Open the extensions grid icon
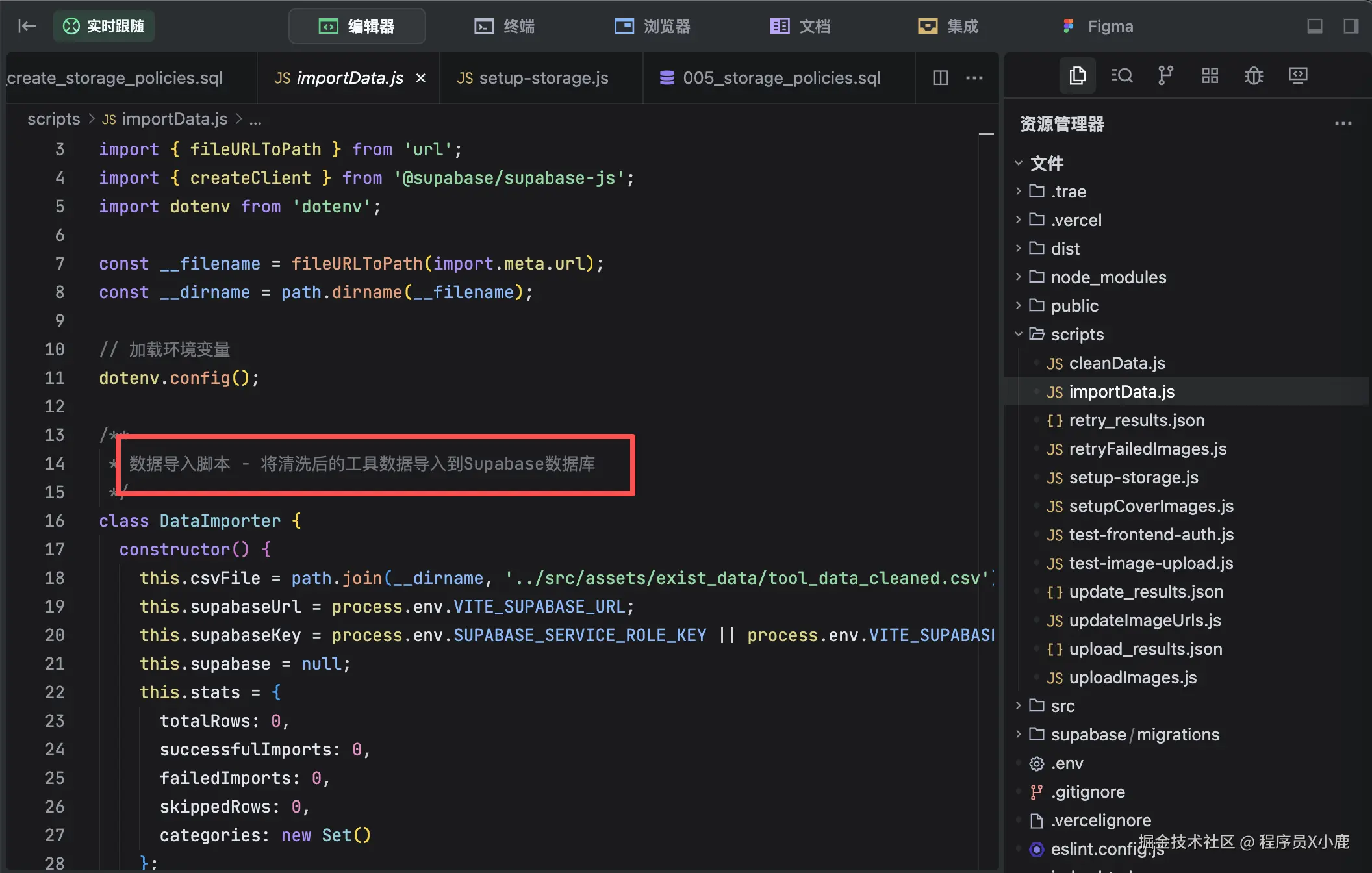1372x873 pixels. click(1210, 76)
